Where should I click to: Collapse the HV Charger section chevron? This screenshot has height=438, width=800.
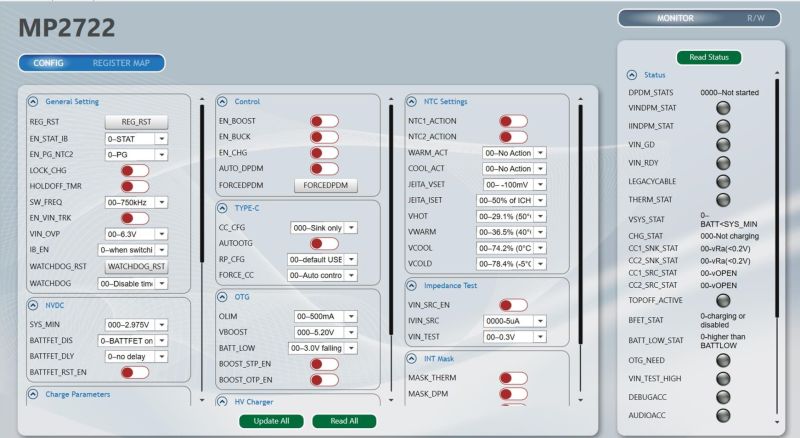[222, 402]
